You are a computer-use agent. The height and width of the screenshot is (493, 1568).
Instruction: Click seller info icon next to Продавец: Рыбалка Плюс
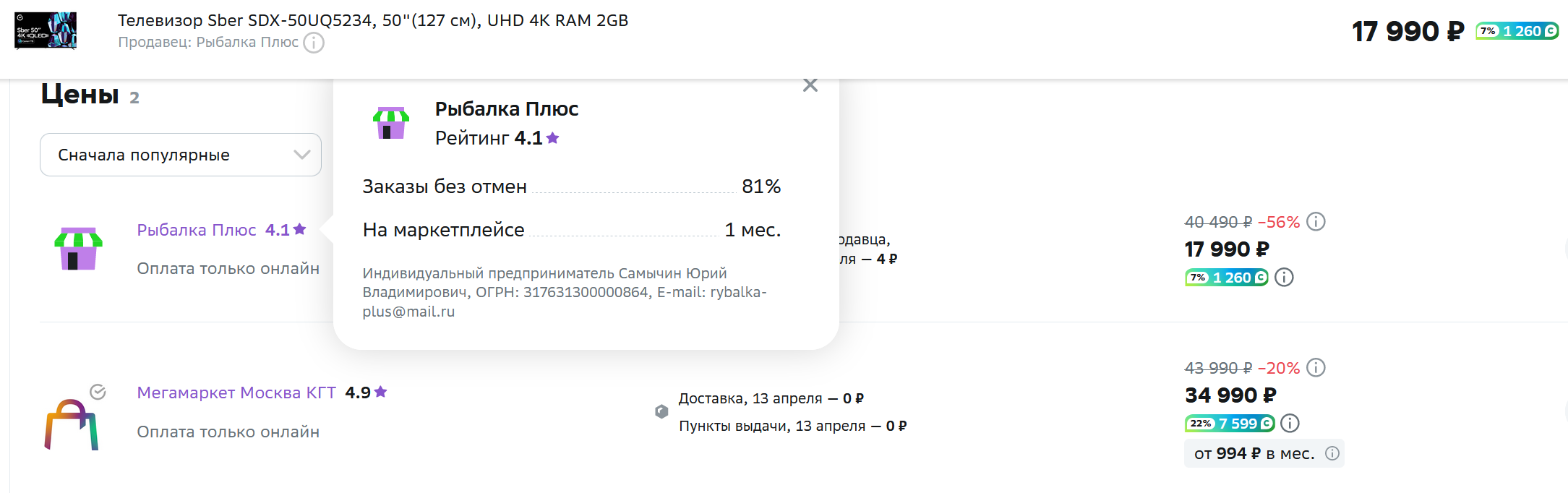point(314,43)
